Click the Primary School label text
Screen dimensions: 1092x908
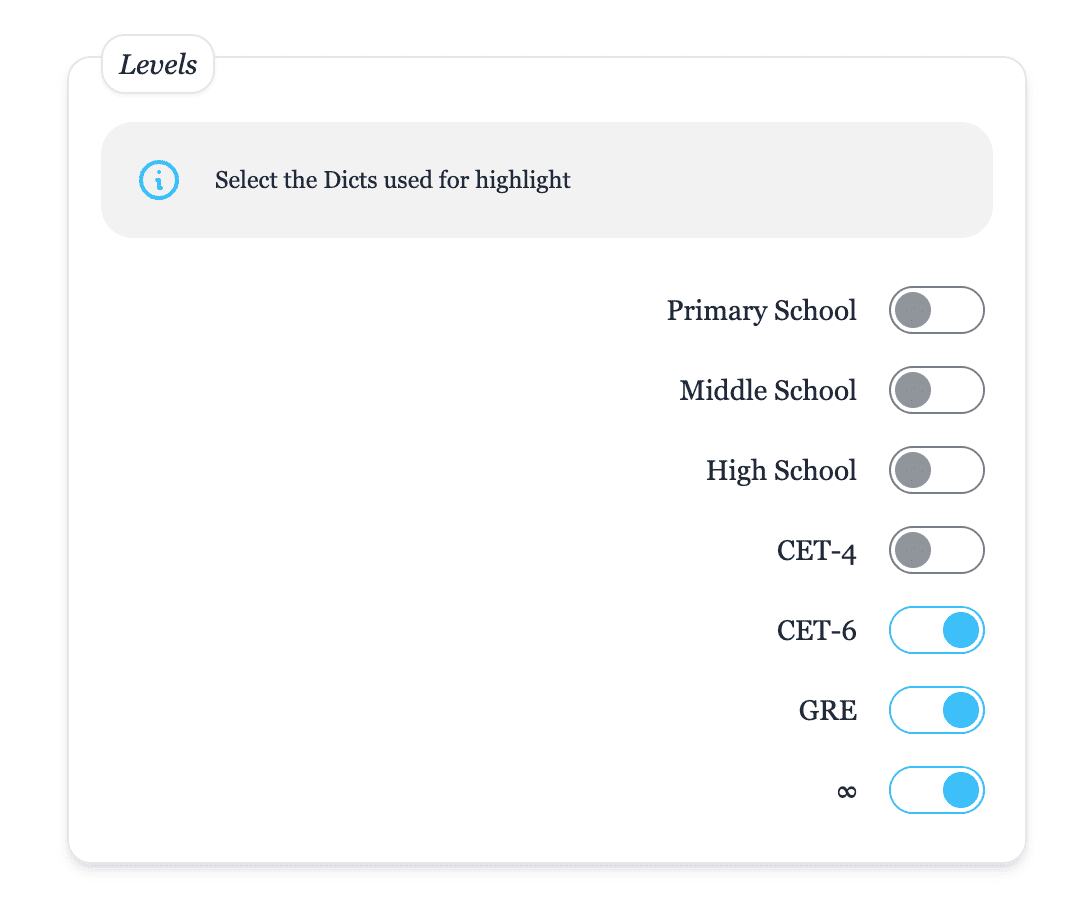(x=761, y=311)
